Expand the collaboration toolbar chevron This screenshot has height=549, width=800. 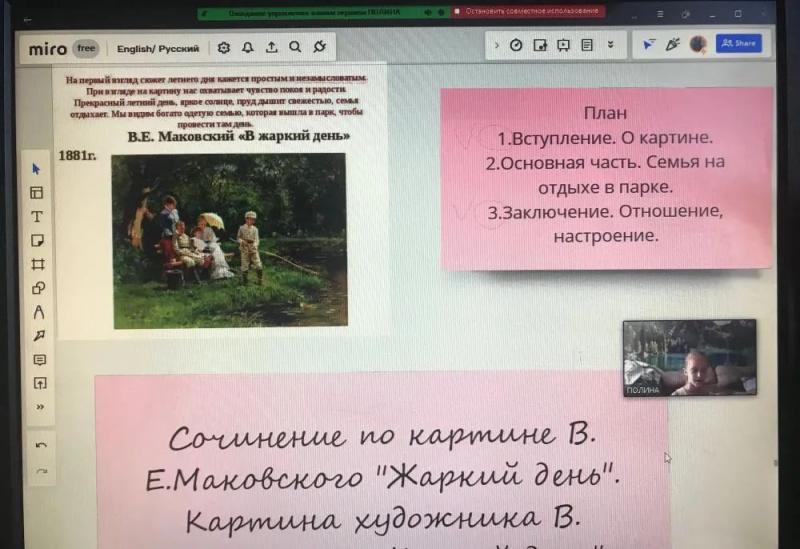[496, 45]
